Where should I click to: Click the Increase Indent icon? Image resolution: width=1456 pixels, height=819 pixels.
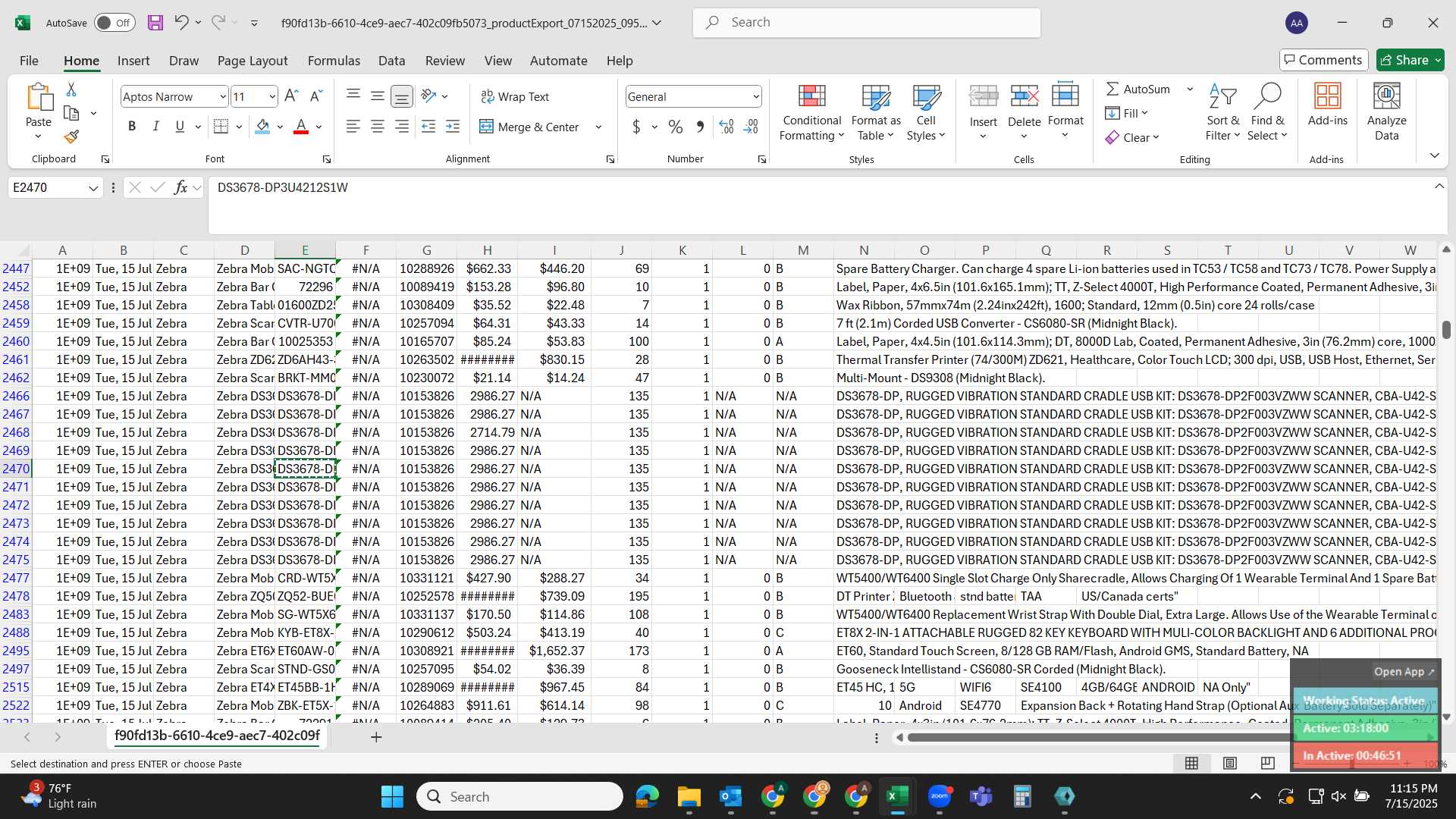453,127
